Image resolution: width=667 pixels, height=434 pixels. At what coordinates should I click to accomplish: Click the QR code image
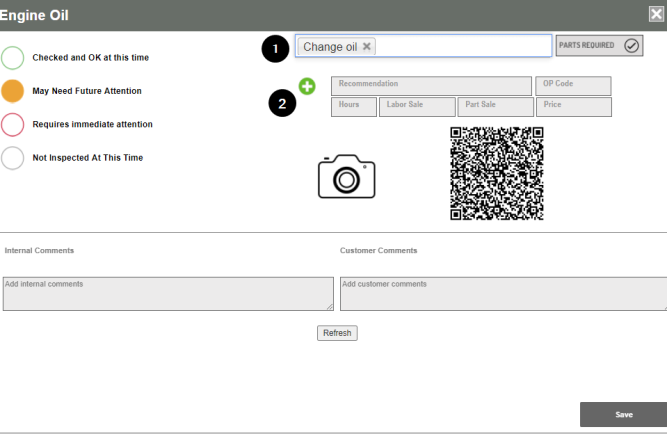pos(496,173)
